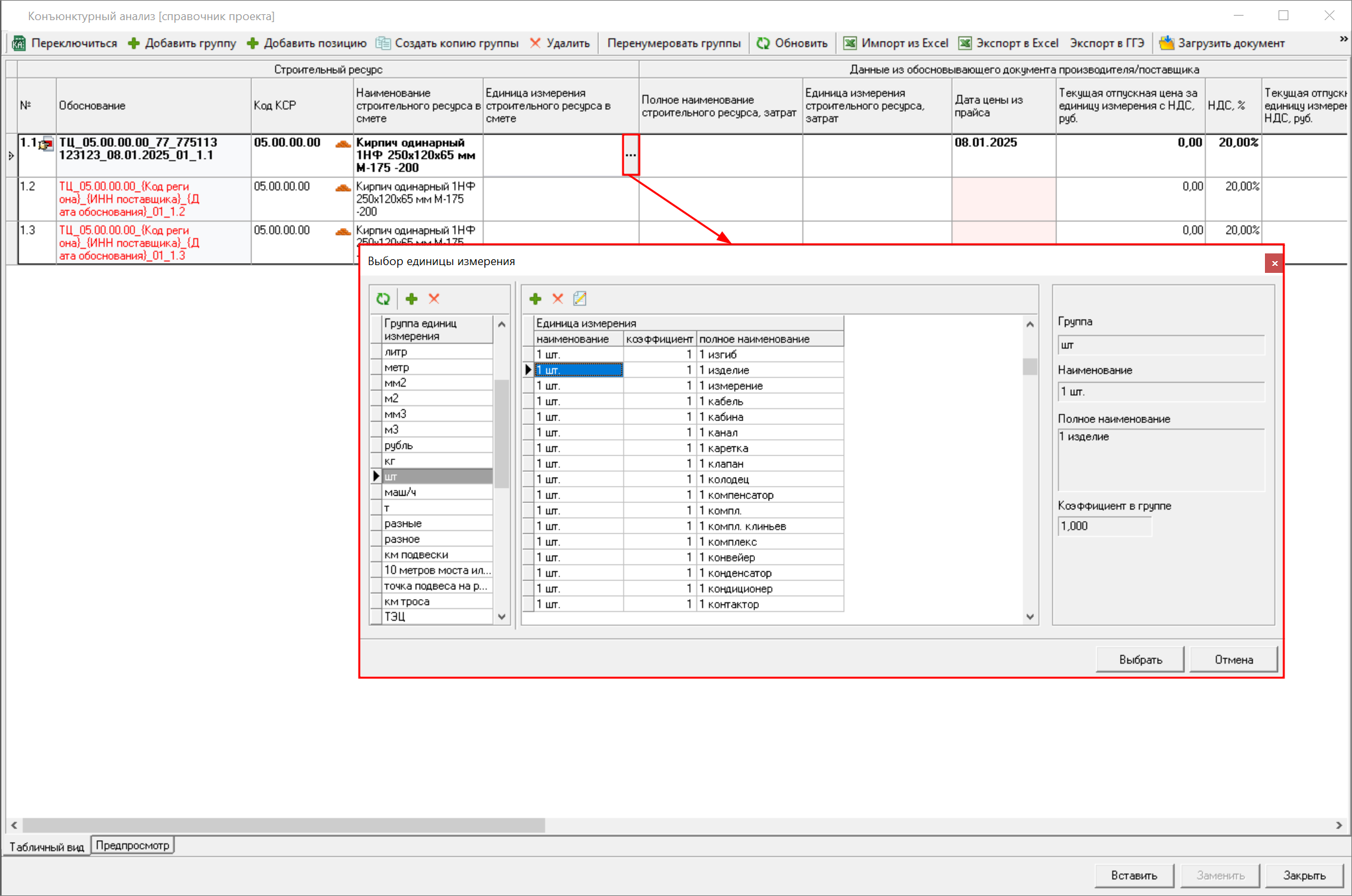Edit selected measurement unit with pencil icon

(x=580, y=299)
